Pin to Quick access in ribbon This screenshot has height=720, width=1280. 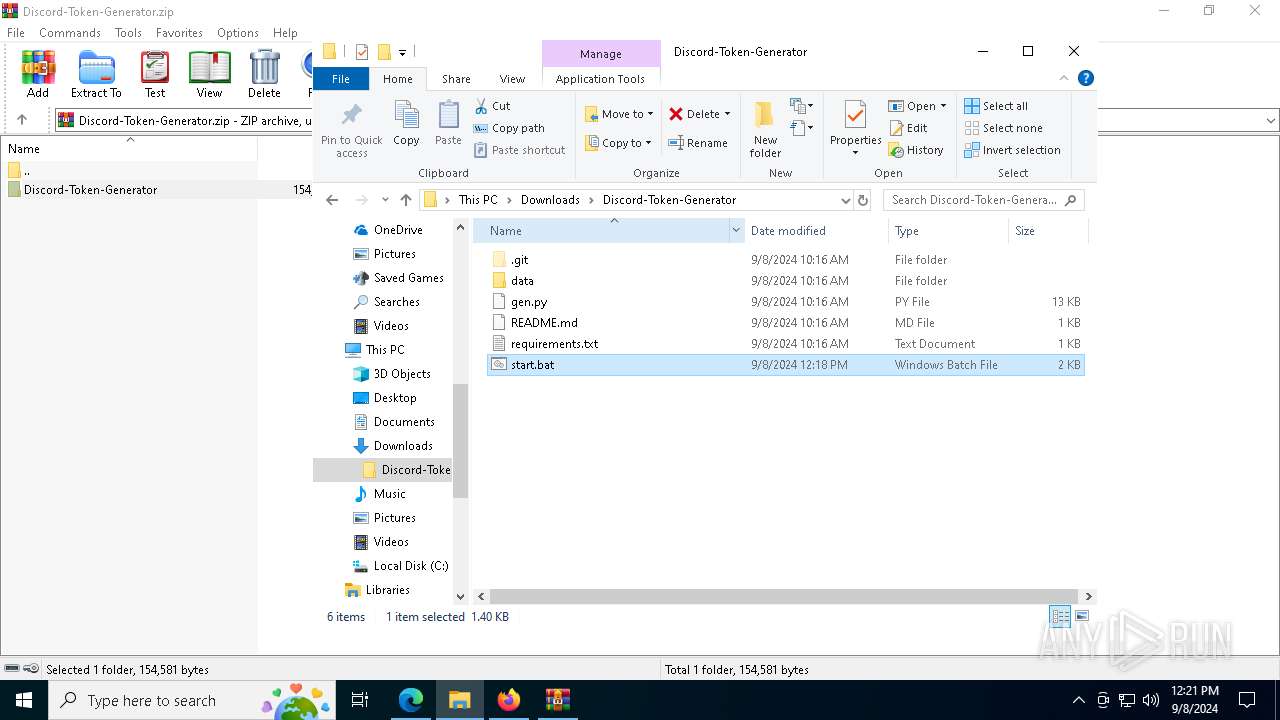pos(351,129)
